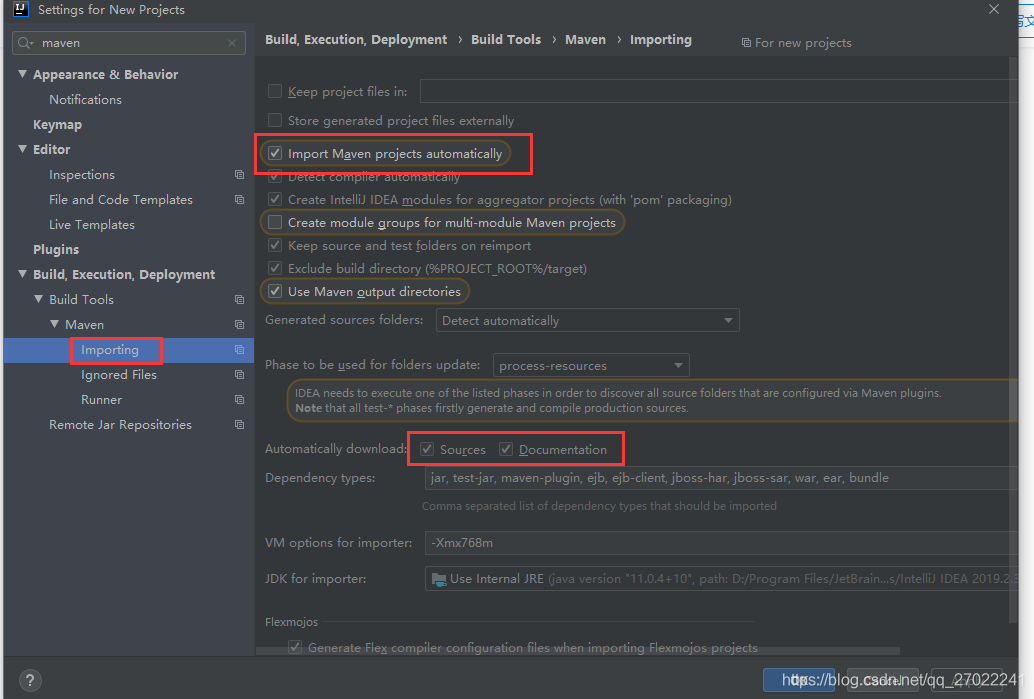The width and height of the screenshot is (1034, 699).
Task: Select Live Templates in settings tree
Action: pyautogui.click(x=92, y=225)
